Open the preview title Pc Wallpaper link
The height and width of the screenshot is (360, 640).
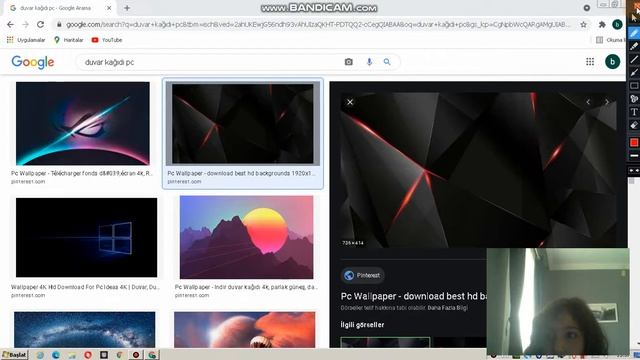(x=413, y=296)
